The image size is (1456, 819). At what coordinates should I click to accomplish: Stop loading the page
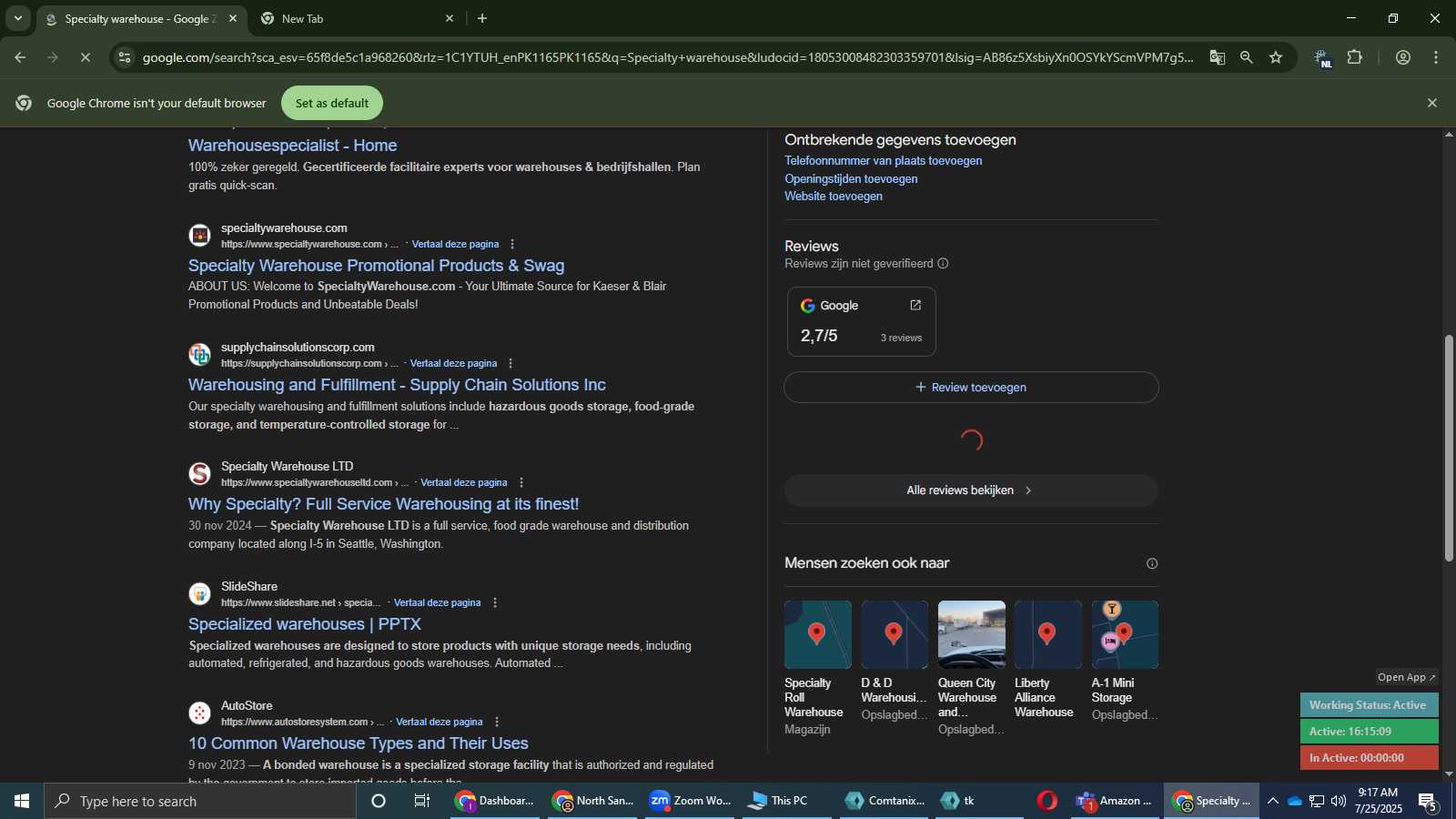85,57
